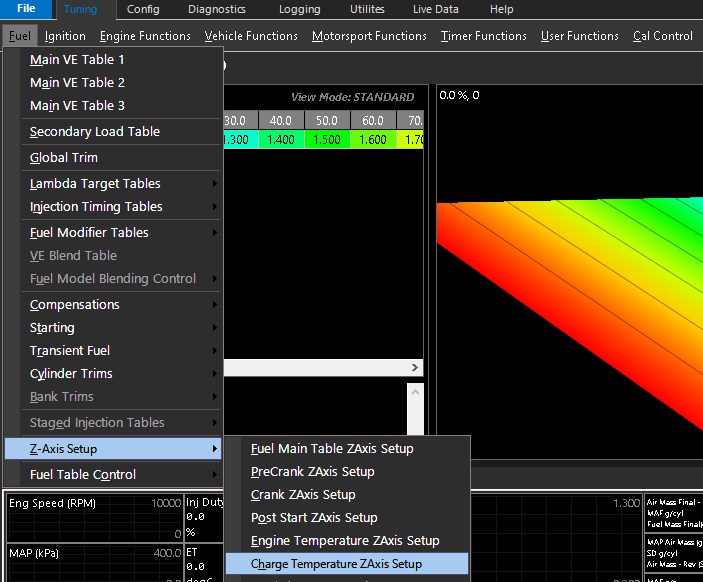Open the Engine Functions menu
Viewport: 703px width, 582px height.
[x=145, y=36]
